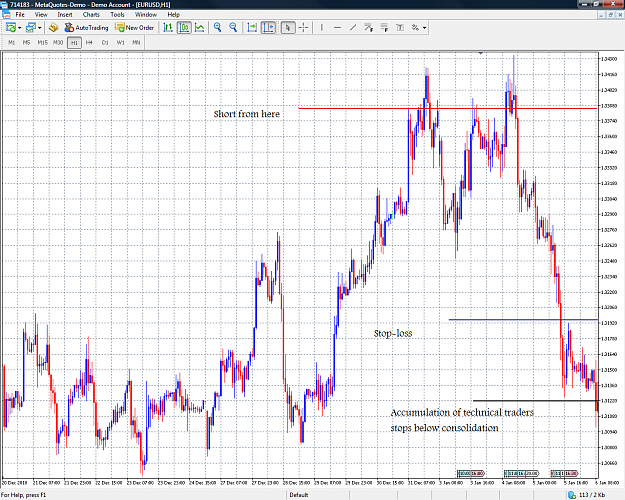Click 'For Help, press F1' status text

[x=24, y=495]
